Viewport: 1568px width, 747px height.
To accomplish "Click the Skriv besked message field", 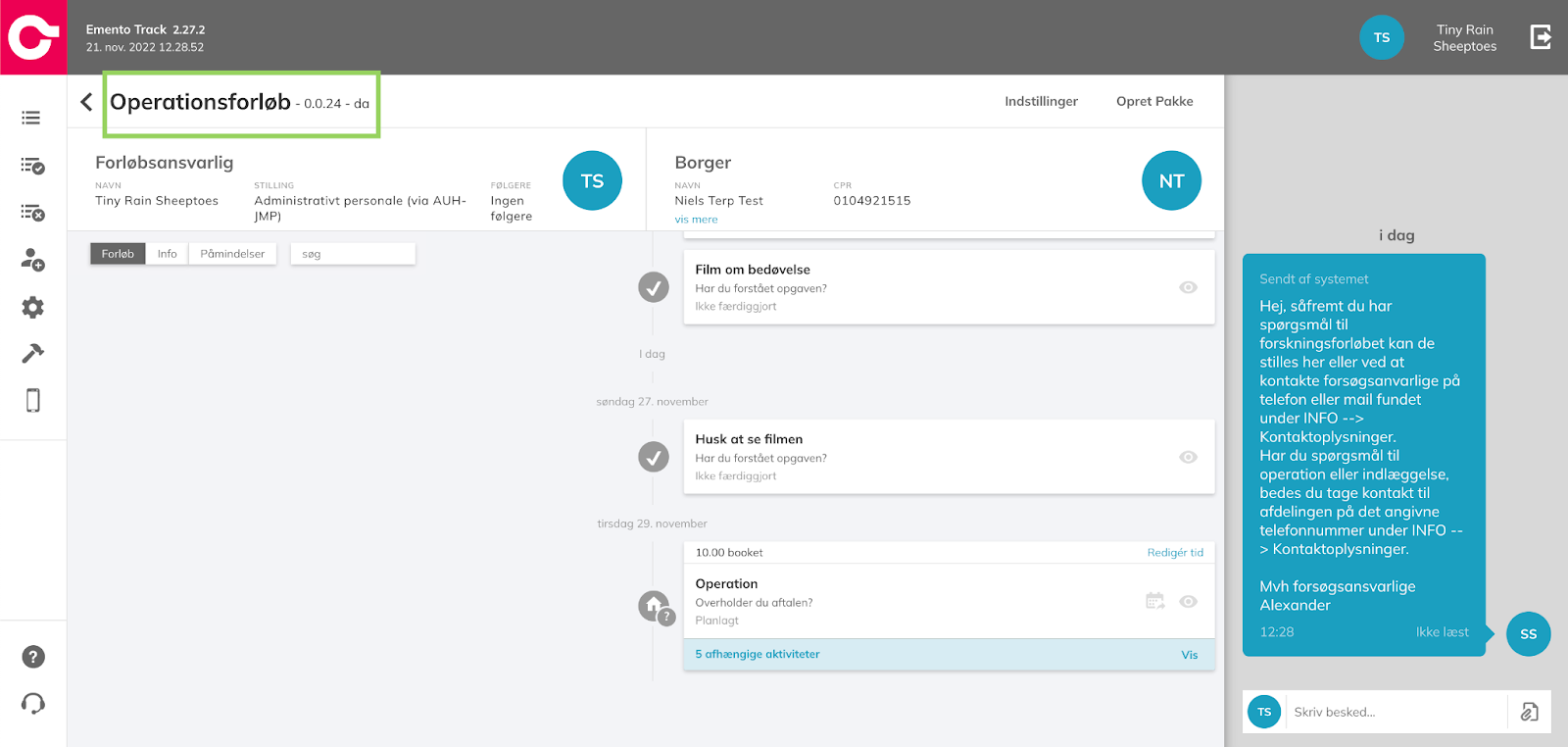I will point(1398,712).
